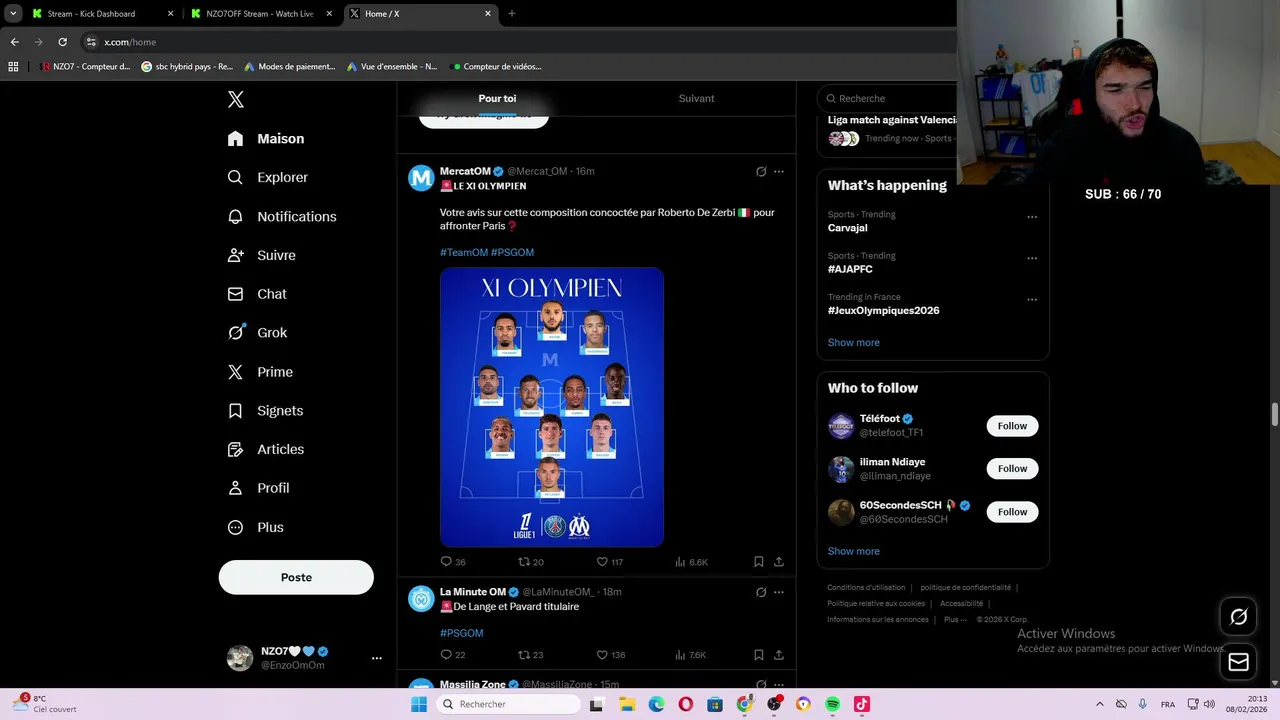Reply to La Minute OM post (22)
Viewport: 1280px width, 720px height.
[x=453, y=655]
